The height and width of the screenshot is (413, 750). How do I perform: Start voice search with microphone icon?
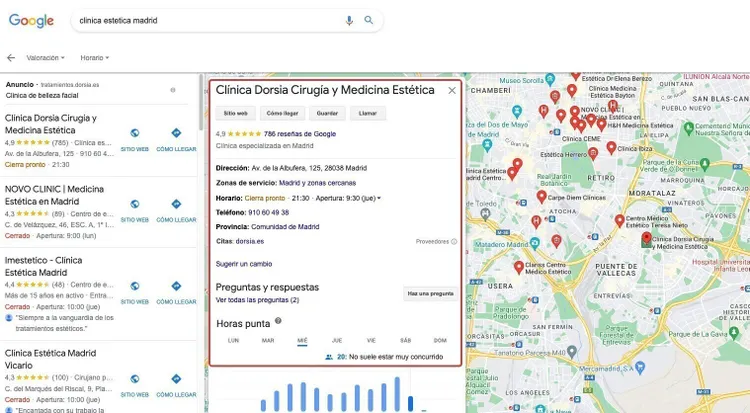pos(349,21)
